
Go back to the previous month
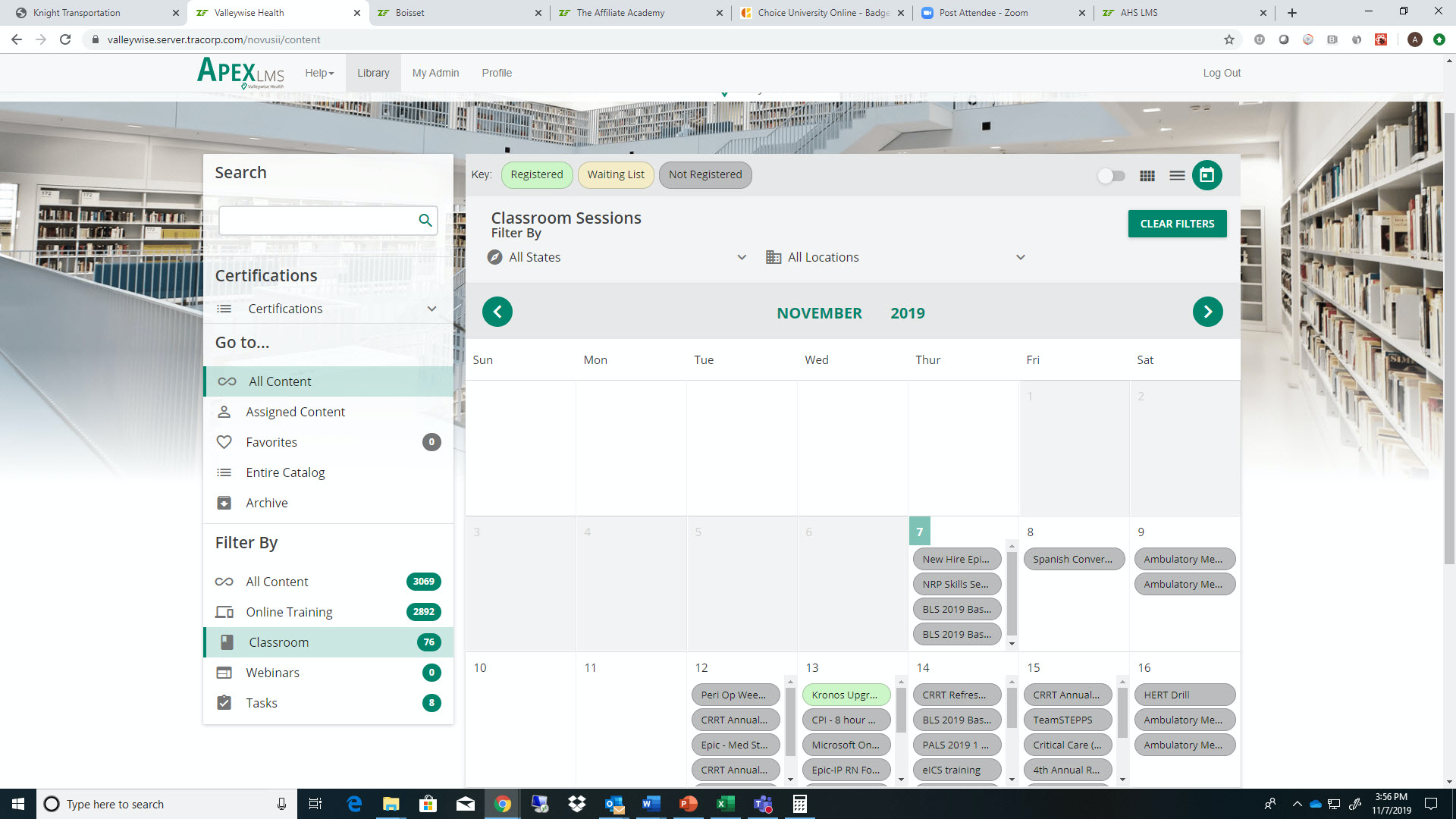coord(497,311)
